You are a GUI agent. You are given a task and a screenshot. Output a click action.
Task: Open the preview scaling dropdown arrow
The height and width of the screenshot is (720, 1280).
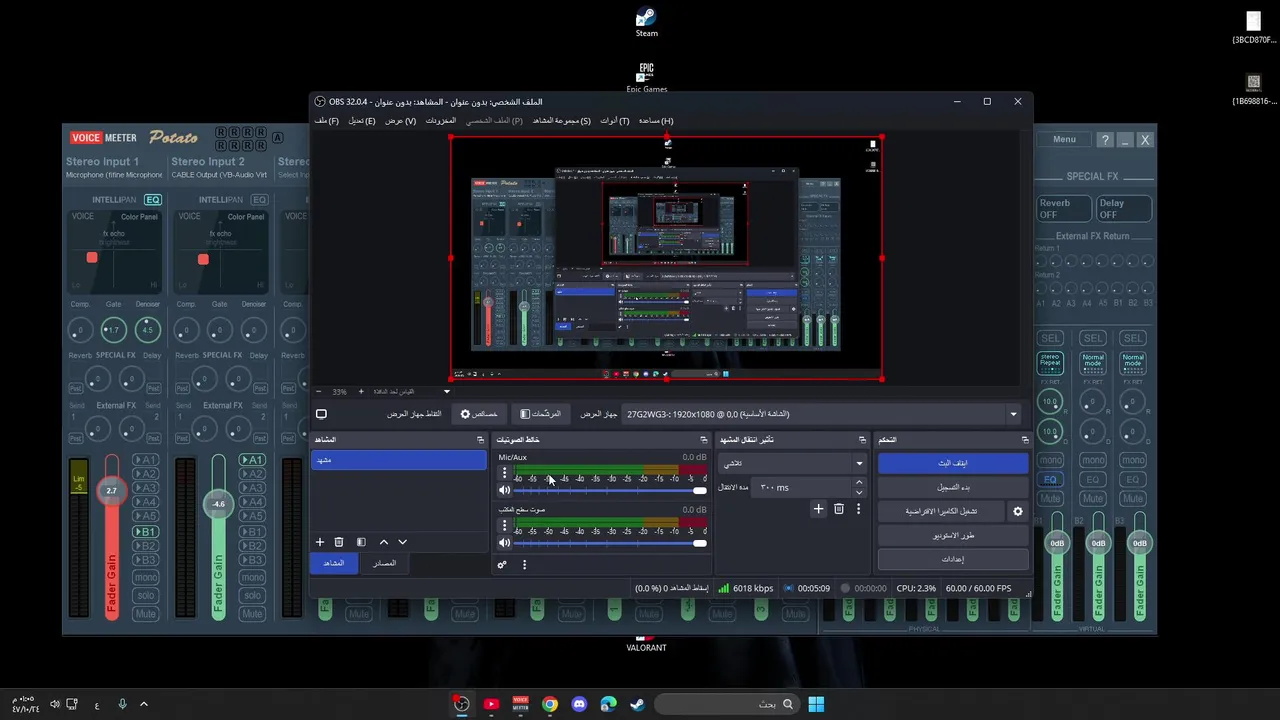click(x=447, y=392)
